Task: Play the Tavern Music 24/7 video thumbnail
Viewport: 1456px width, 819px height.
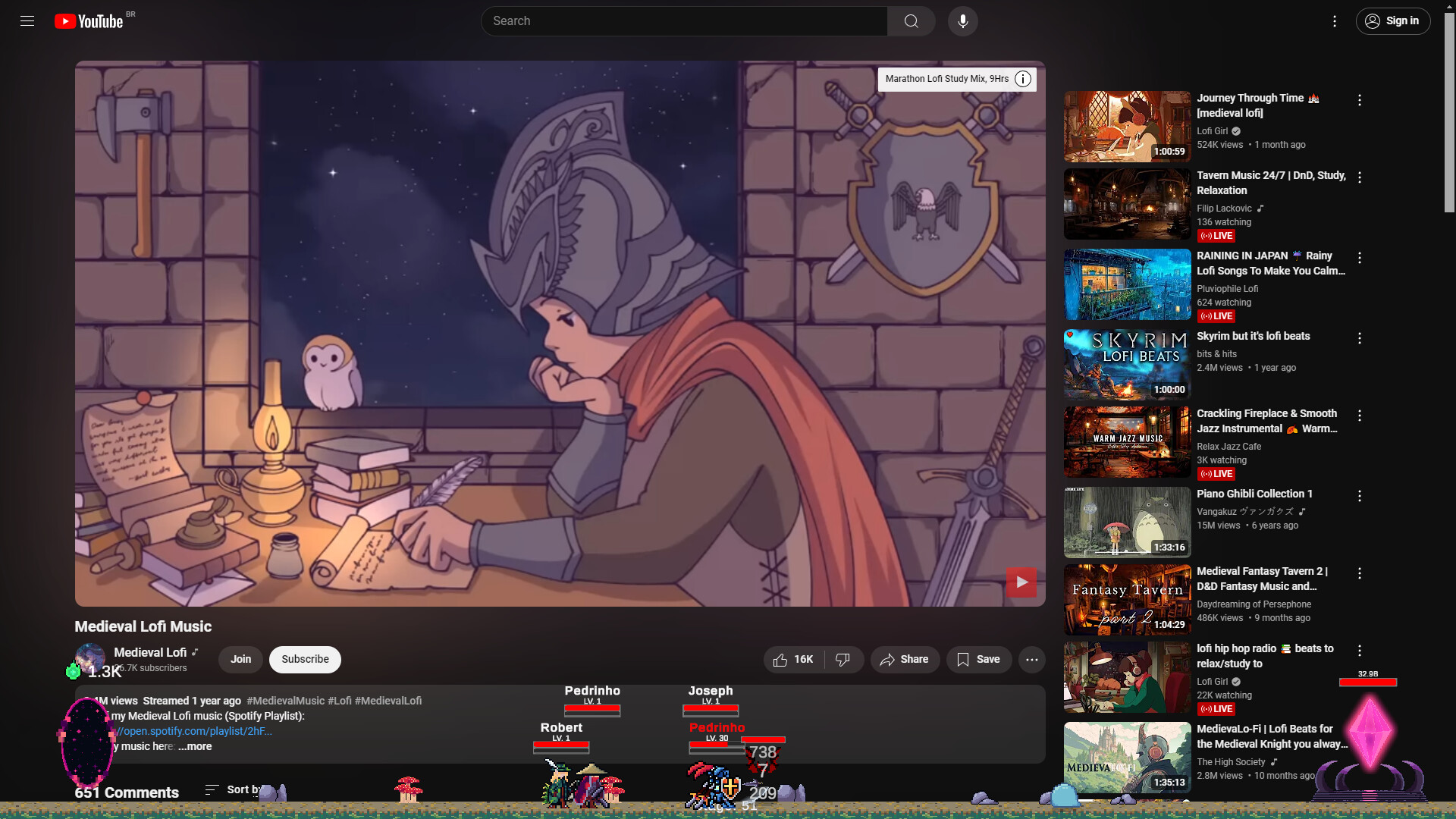Action: tap(1126, 203)
